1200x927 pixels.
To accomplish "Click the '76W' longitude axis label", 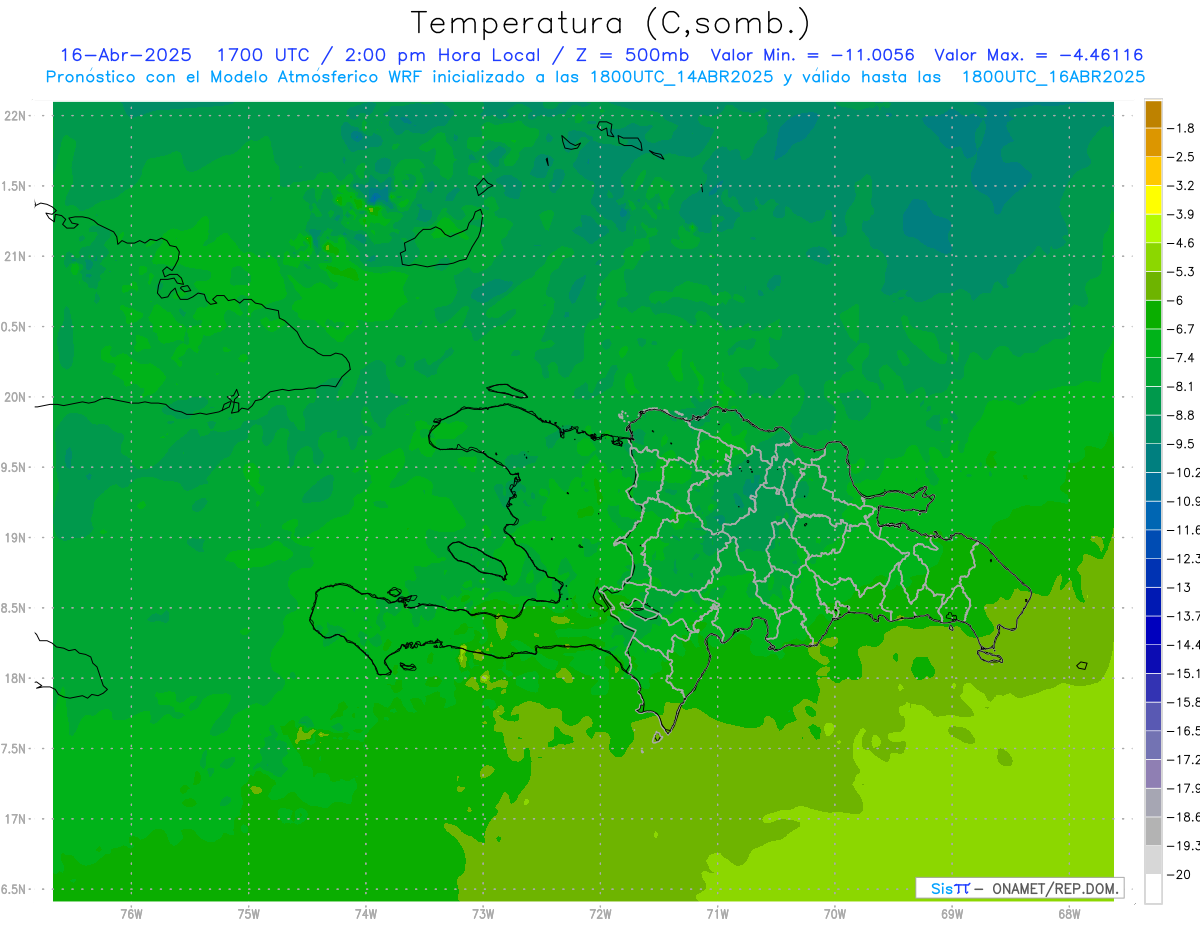I will tap(131, 914).
